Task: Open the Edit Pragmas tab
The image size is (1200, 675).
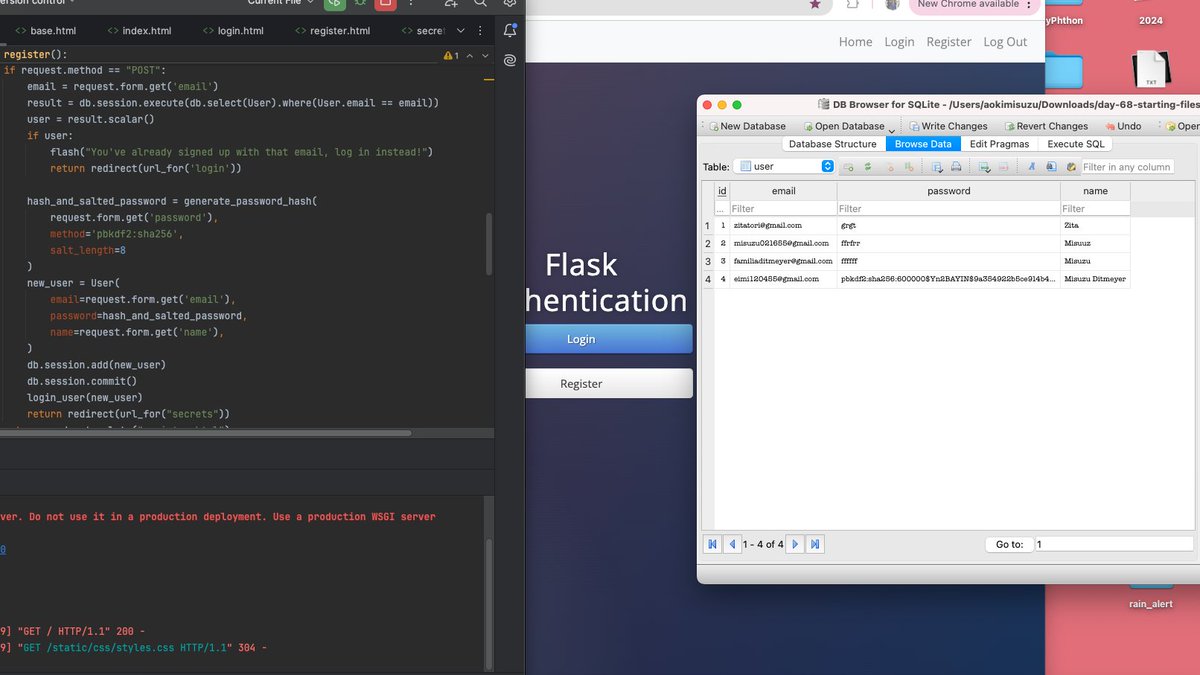Action: 999,144
